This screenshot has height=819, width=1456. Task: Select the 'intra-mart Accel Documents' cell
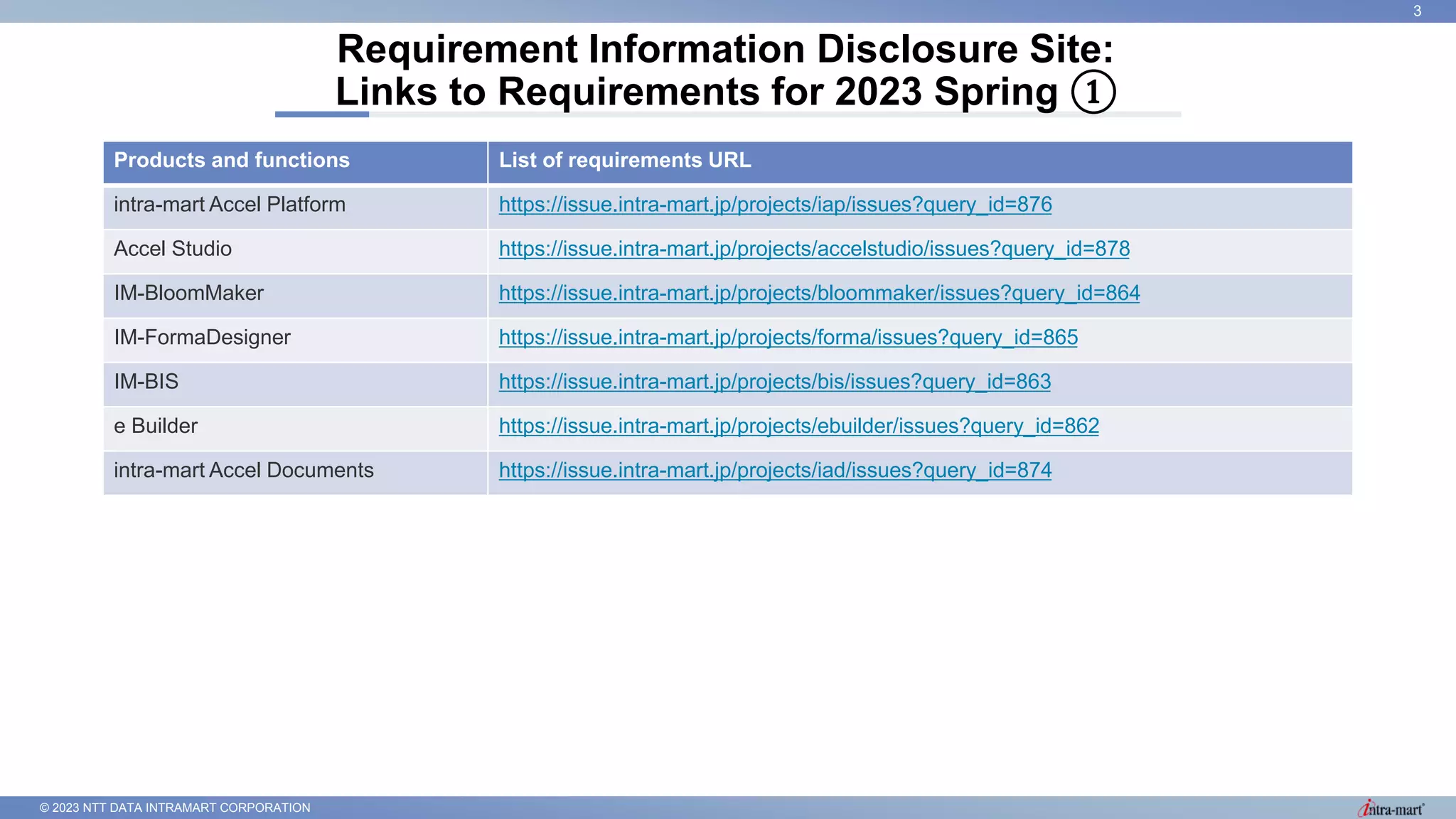(x=295, y=473)
